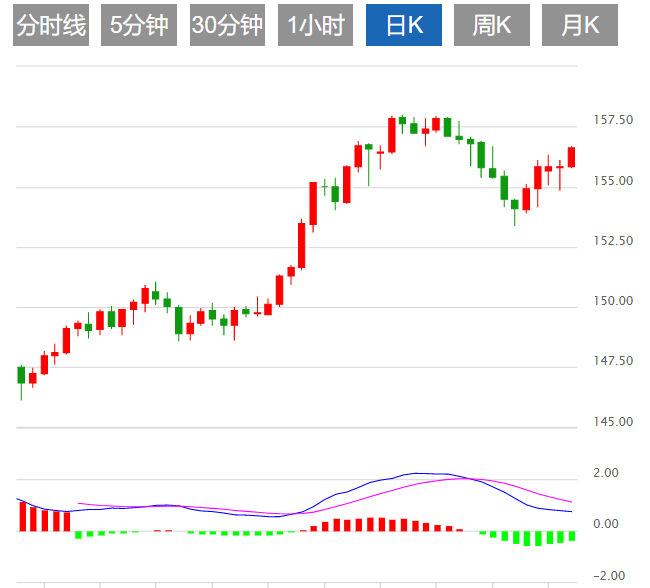Click the 145.00 price axis label
The width and height of the screenshot is (650, 588).
613,422
